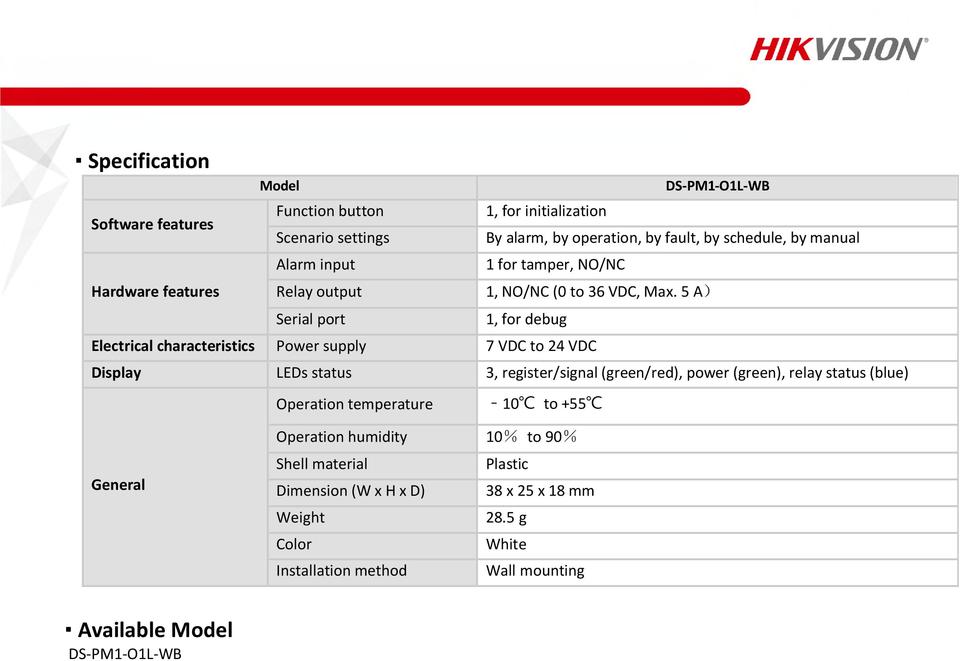Click the Electrical characteristics label

click(x=173, y=346)
